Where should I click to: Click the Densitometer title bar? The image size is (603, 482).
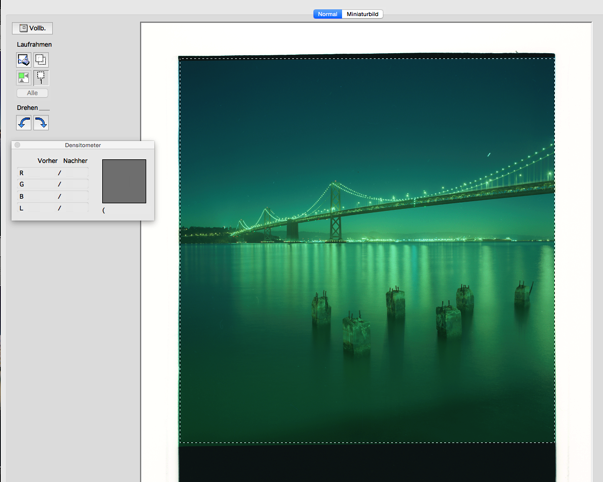point(83,145)
